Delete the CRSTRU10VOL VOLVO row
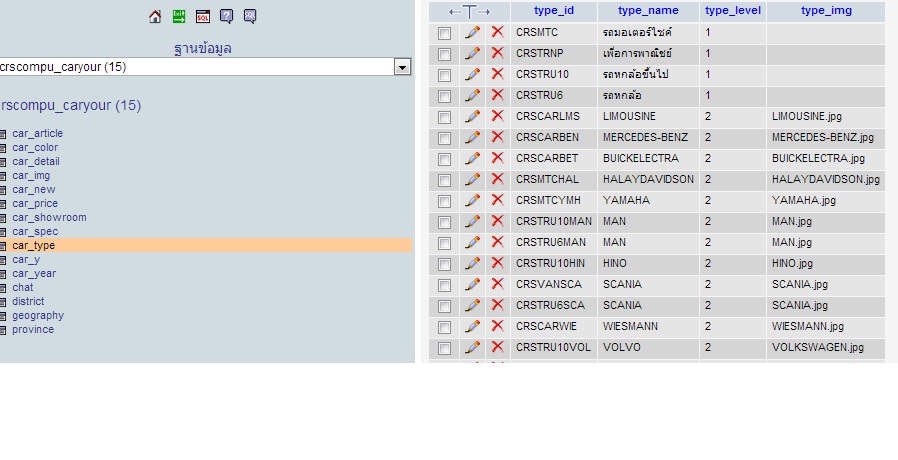Screen dimensions: 898x460 point(498,347)
